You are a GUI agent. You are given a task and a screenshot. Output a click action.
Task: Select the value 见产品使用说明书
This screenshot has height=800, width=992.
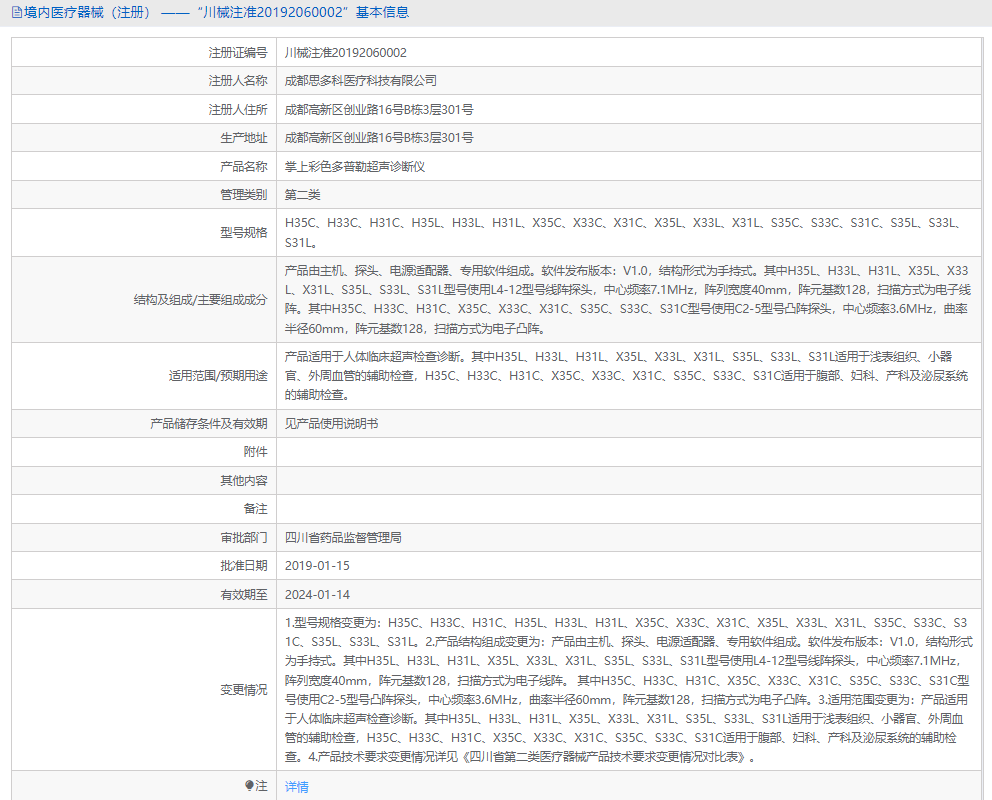pyautogui.click(x=332, y=423)
